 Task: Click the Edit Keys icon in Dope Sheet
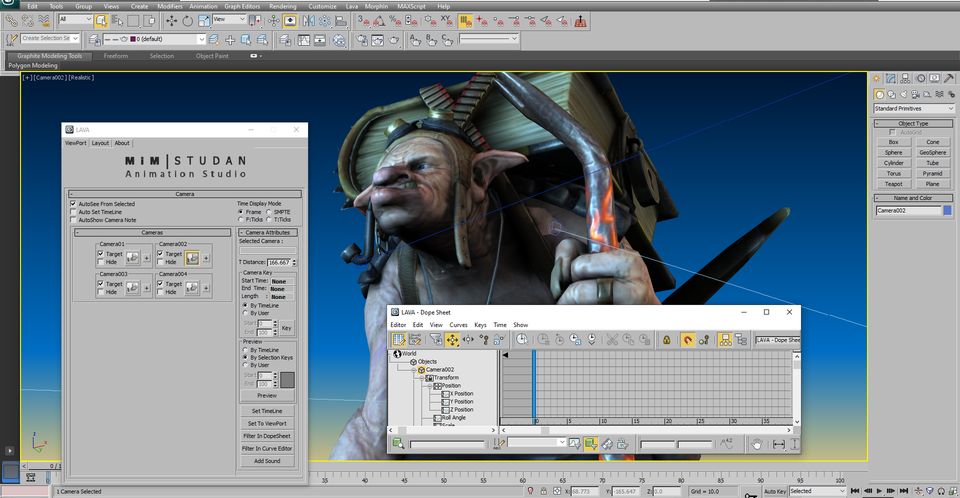point(399,340)
